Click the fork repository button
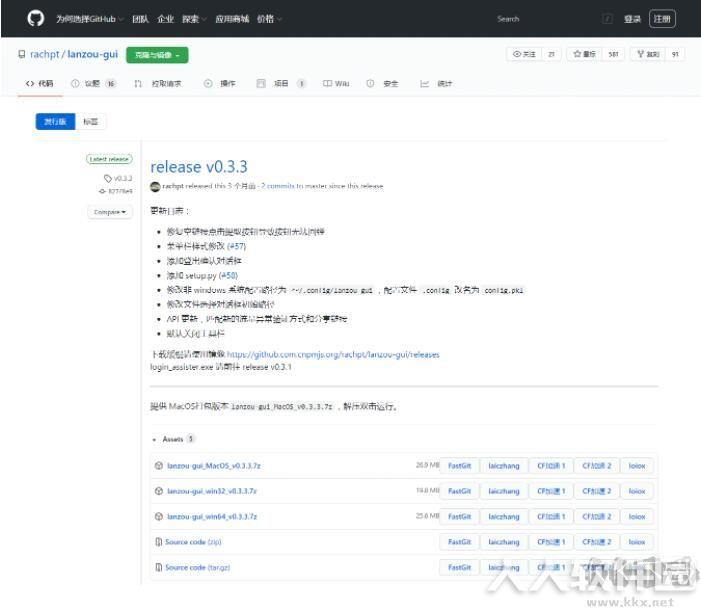701x609 pixels. 648,54
